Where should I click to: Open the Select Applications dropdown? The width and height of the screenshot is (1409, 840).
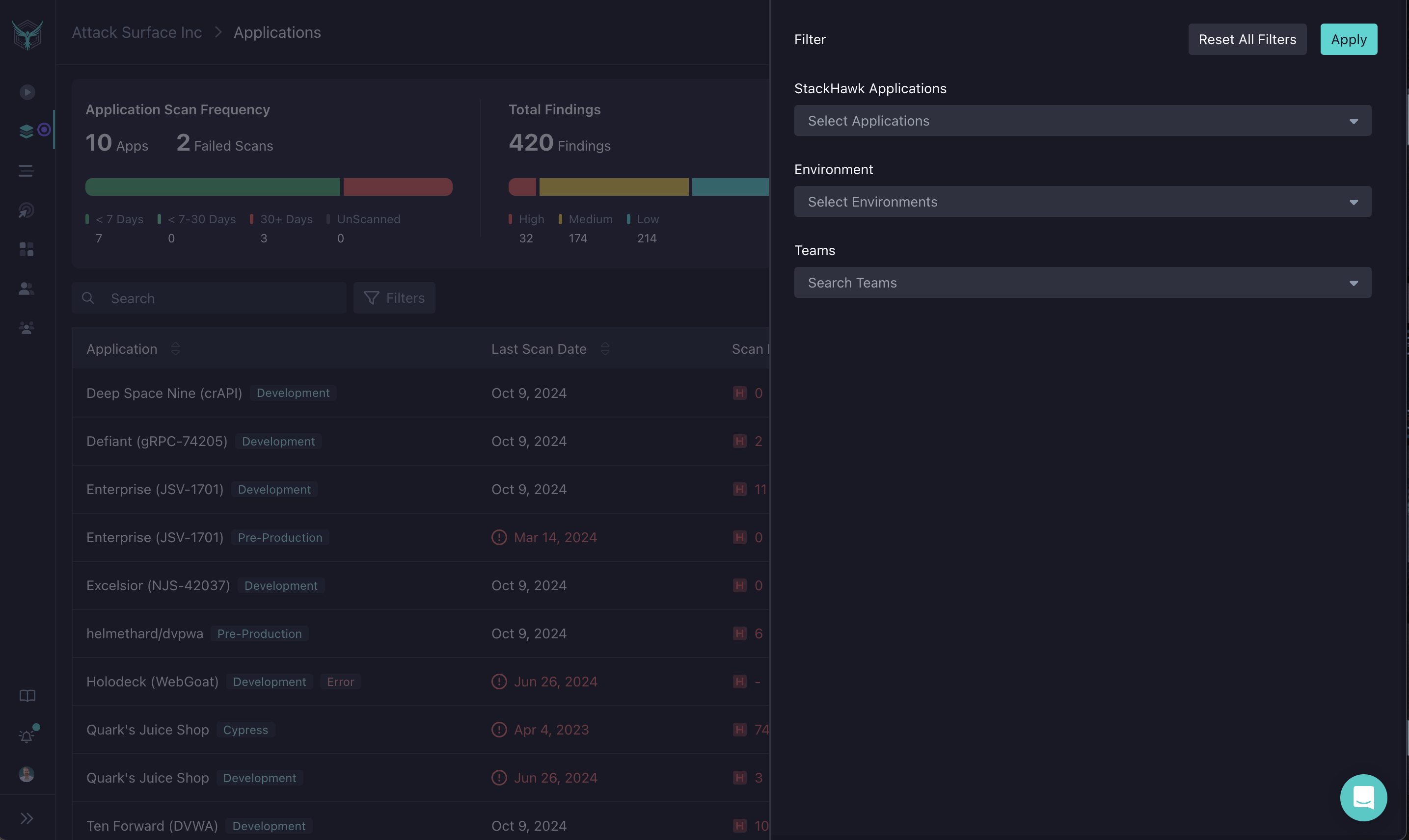coord(1082,120)
